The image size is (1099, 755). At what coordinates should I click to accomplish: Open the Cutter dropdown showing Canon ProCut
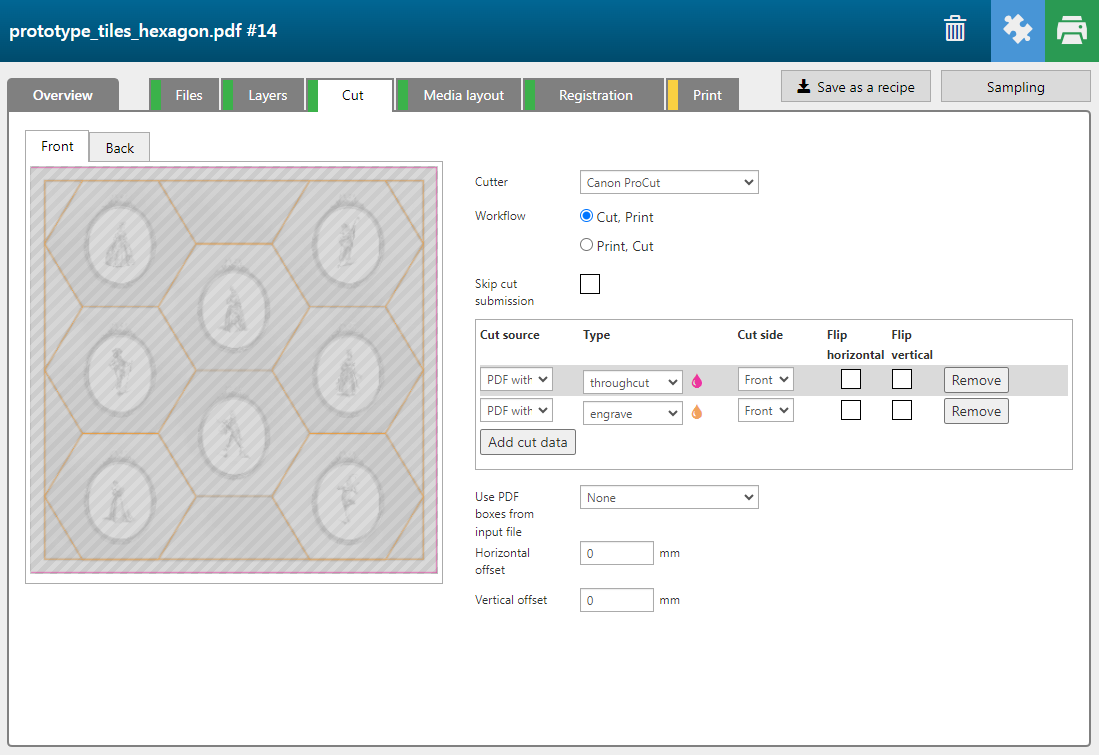(x=669, y=183)
